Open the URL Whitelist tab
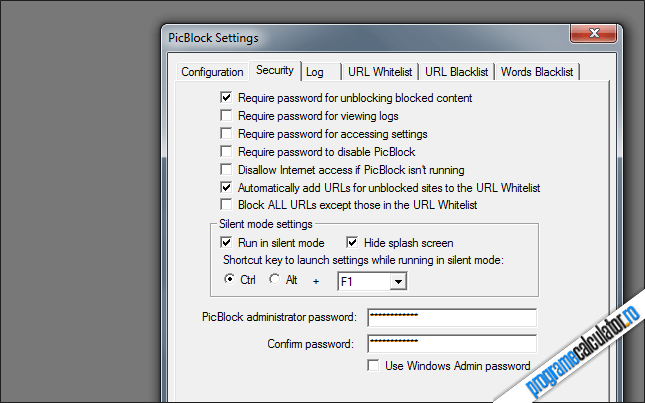645x403 pixels. pyautogui.click(x=380, y=72)
